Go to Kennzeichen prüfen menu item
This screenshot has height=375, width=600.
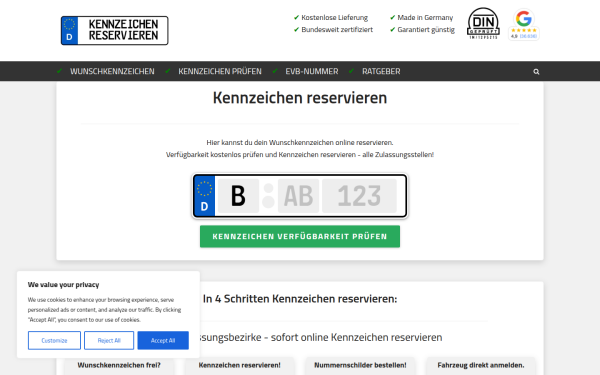(220, 72)
